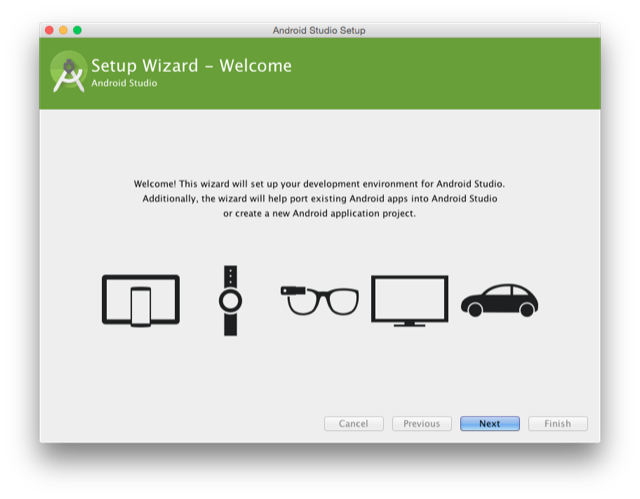Close the Android Studio Setup window
640x499 pixels.
[x=49, y=30]
